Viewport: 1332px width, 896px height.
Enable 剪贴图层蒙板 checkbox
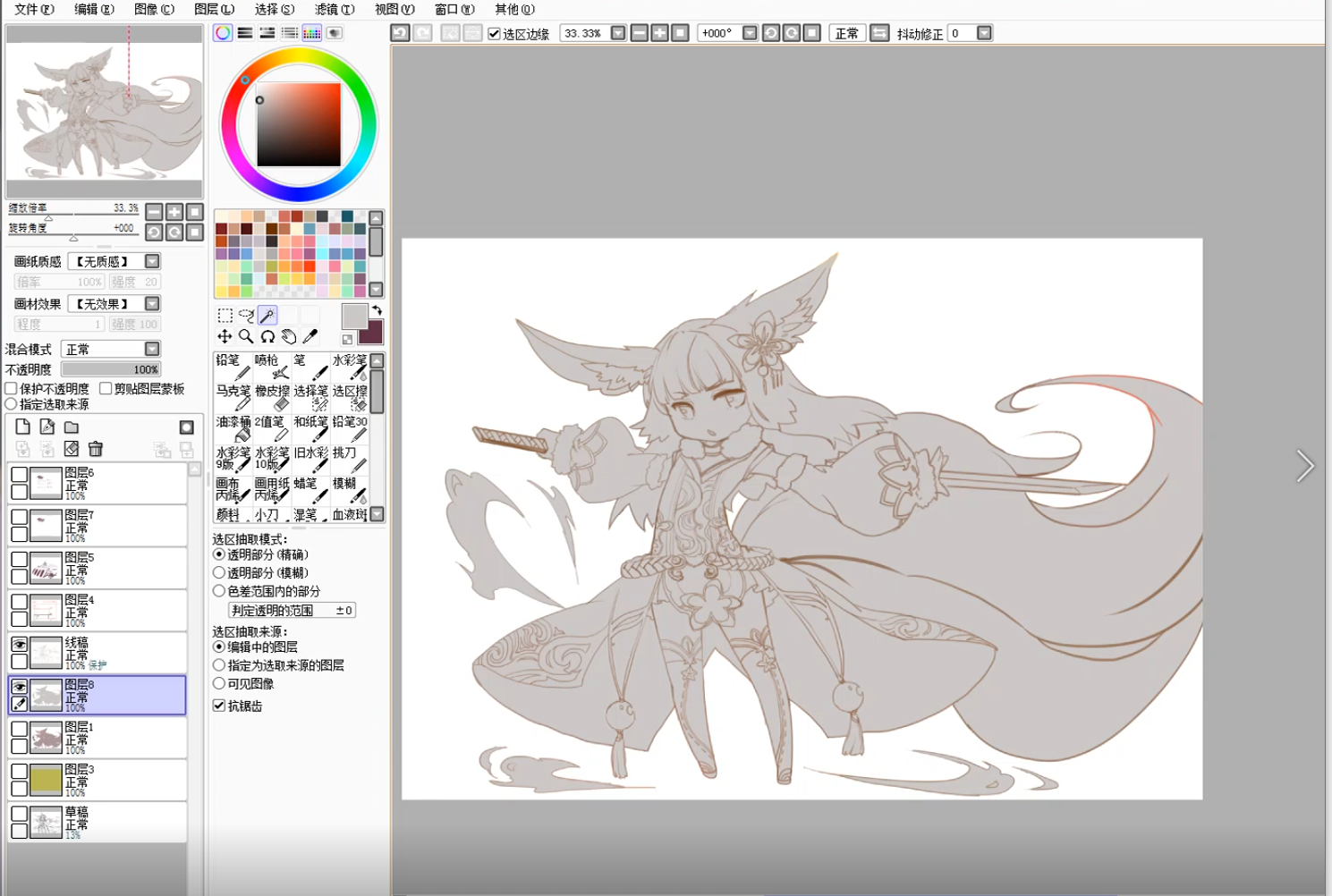(106, 388)
